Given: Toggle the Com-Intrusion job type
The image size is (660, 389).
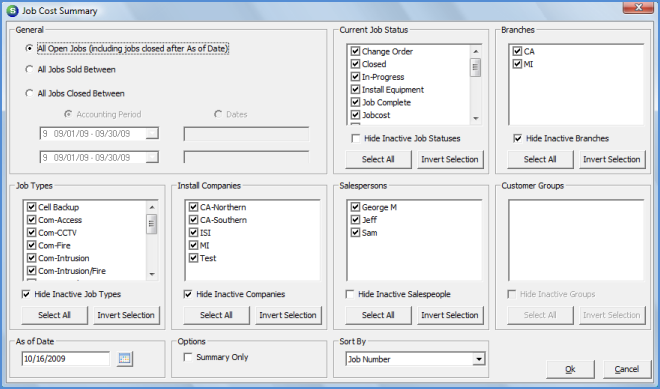Looking at the screenshot, I should click(x=32, y=258).
